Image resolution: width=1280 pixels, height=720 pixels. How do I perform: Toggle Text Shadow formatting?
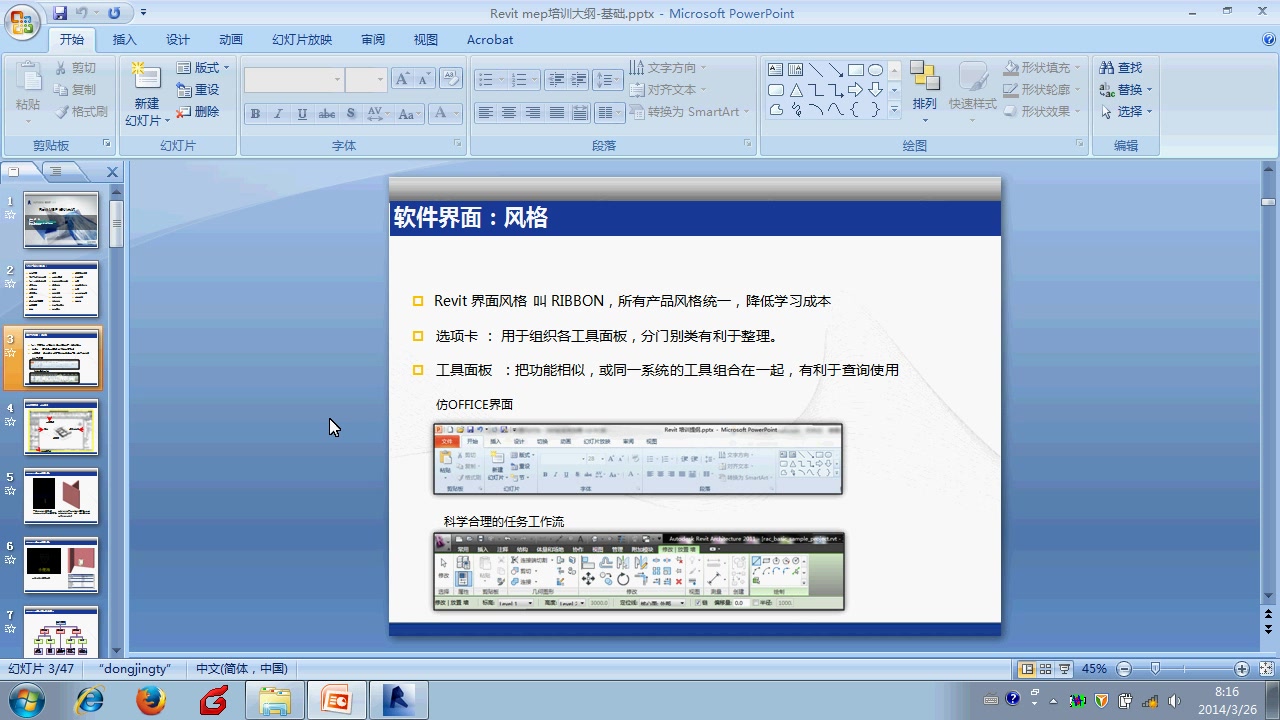[x=350, y=114]
